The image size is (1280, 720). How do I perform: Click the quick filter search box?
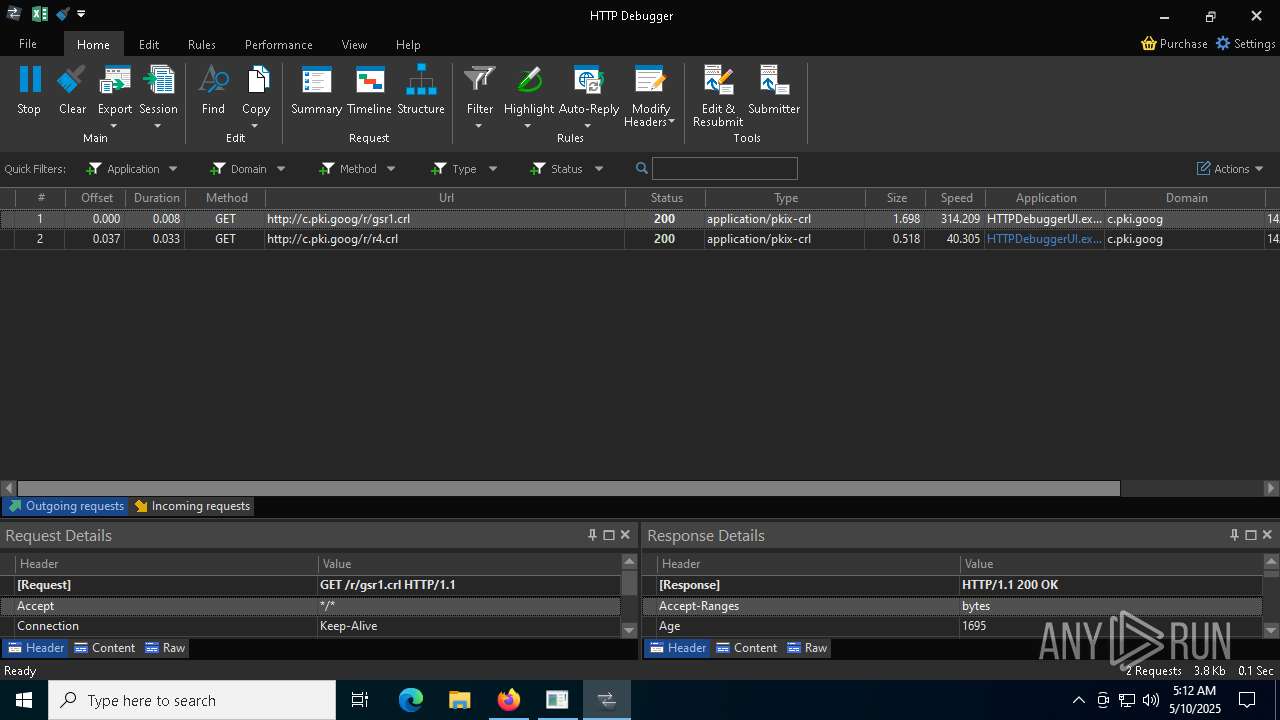pos(725,168)
